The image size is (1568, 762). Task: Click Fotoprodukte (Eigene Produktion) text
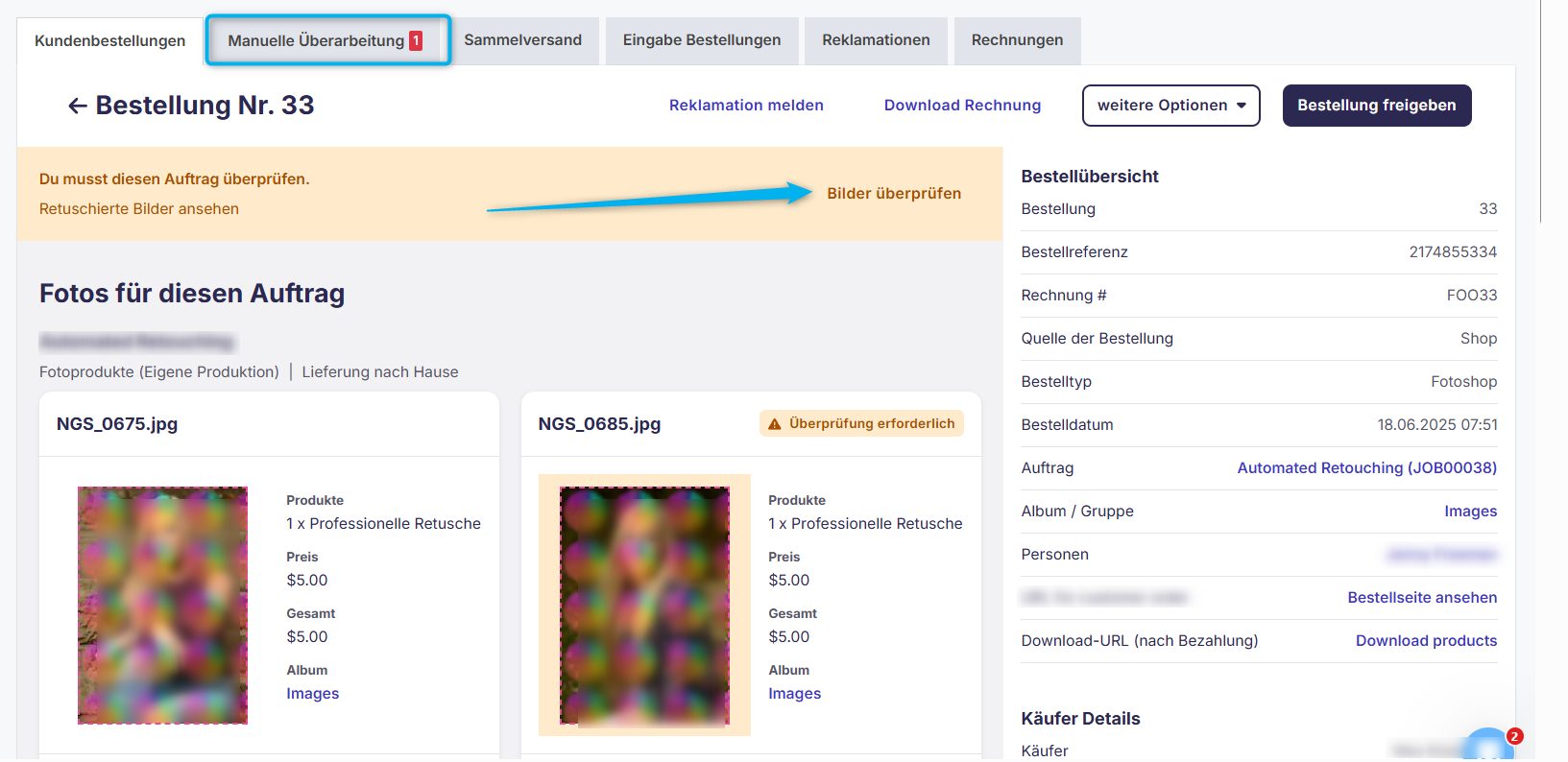[159, 372]
